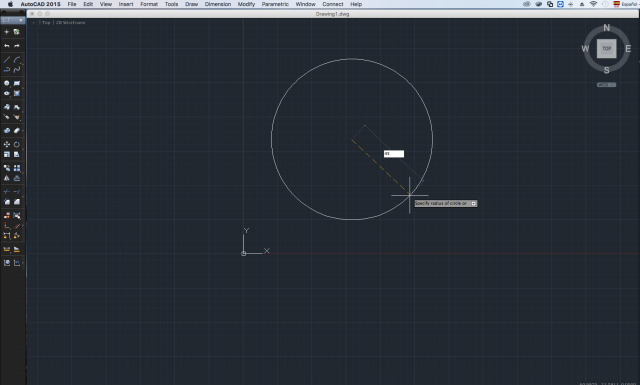Click the plus icon atop tool palette
640x385 pixels.
(7, 32)
